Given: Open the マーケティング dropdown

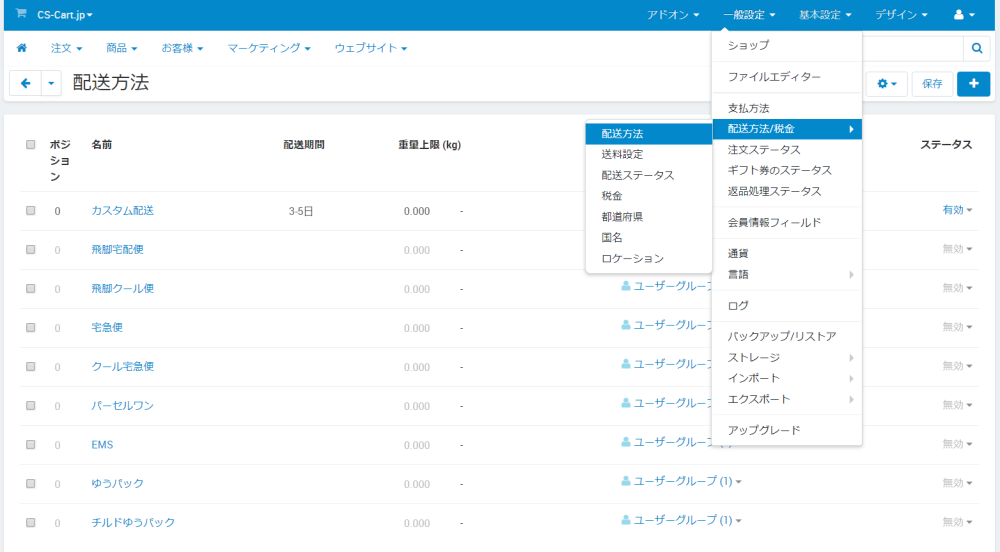Looking at the screenshot, I should click(268, 48).
